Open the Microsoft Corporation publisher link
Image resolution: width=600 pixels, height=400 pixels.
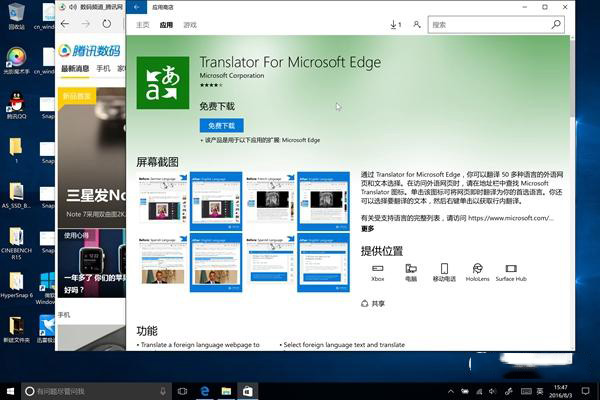tap(232, 75)
